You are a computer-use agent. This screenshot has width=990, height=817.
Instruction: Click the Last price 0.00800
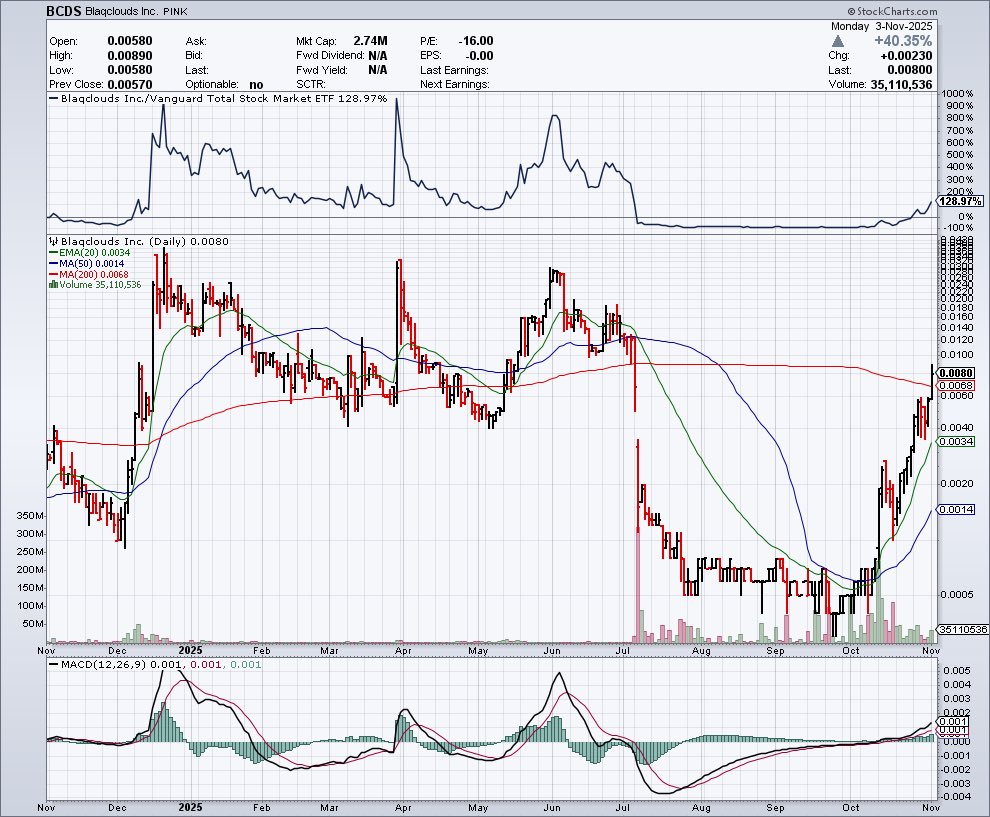pos(910,70)
